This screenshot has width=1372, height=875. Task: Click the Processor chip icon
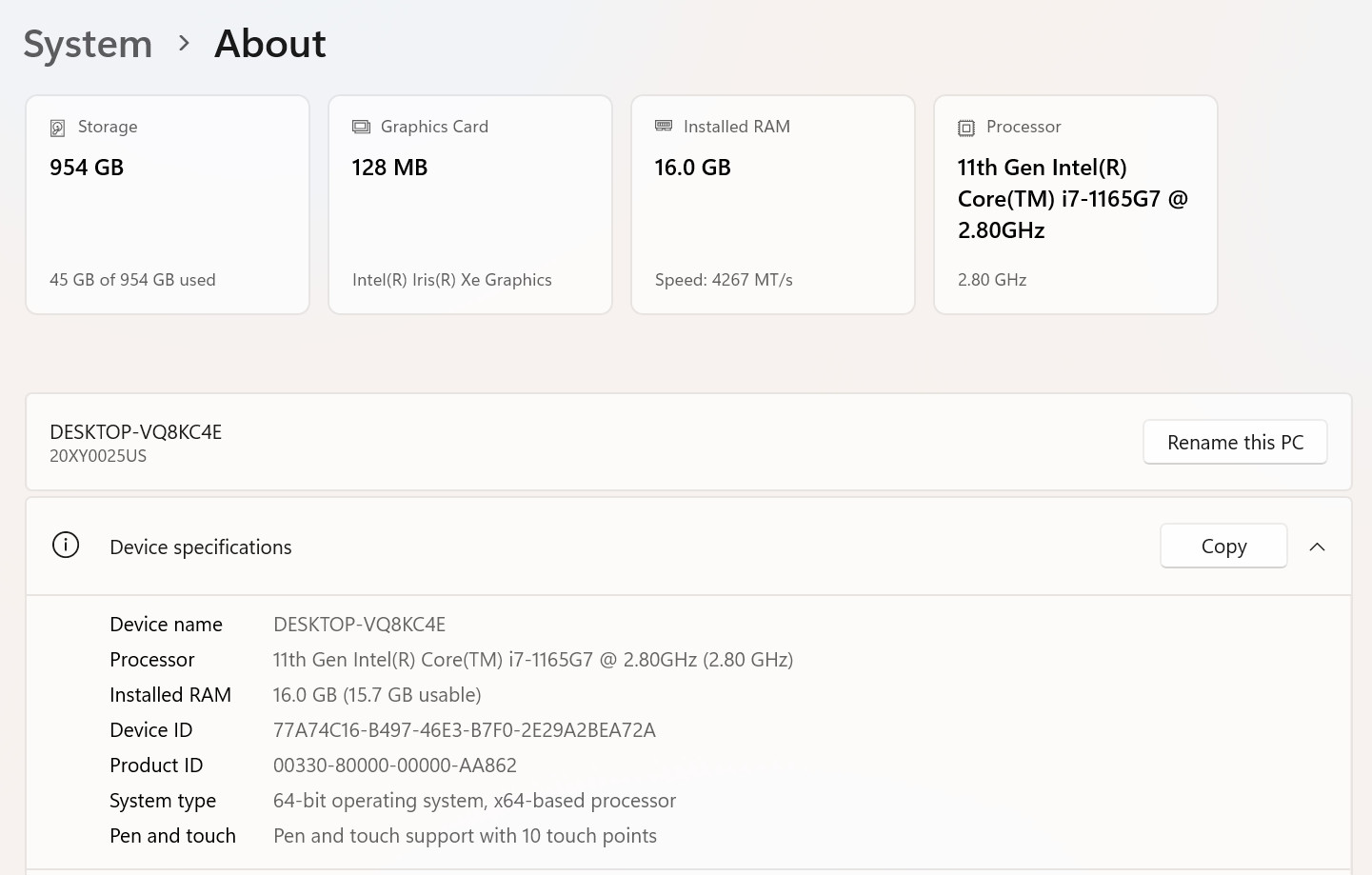(x=966, y=128)
